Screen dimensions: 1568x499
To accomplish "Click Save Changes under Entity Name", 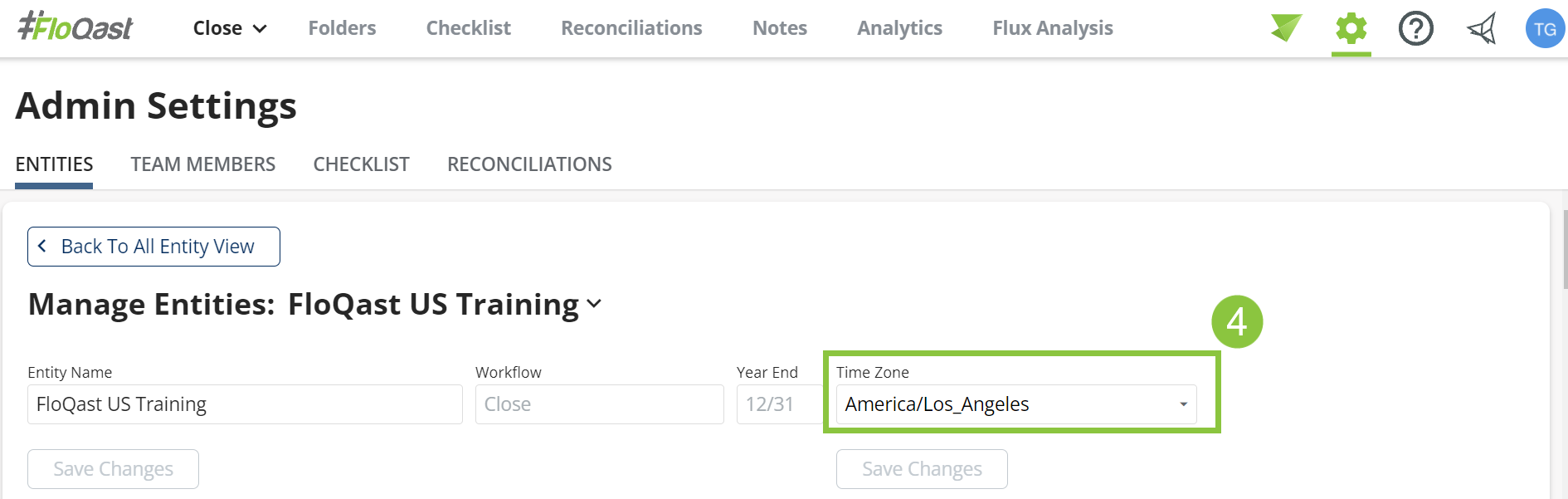I will click(x=113, y=469).
